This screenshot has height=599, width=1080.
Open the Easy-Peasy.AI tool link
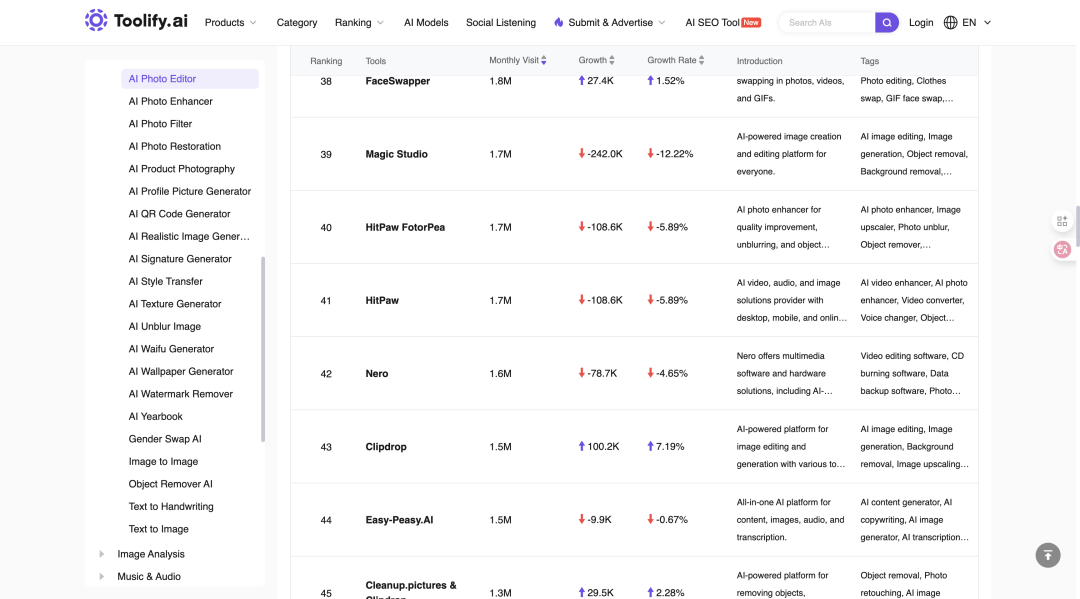coord(399,520)
